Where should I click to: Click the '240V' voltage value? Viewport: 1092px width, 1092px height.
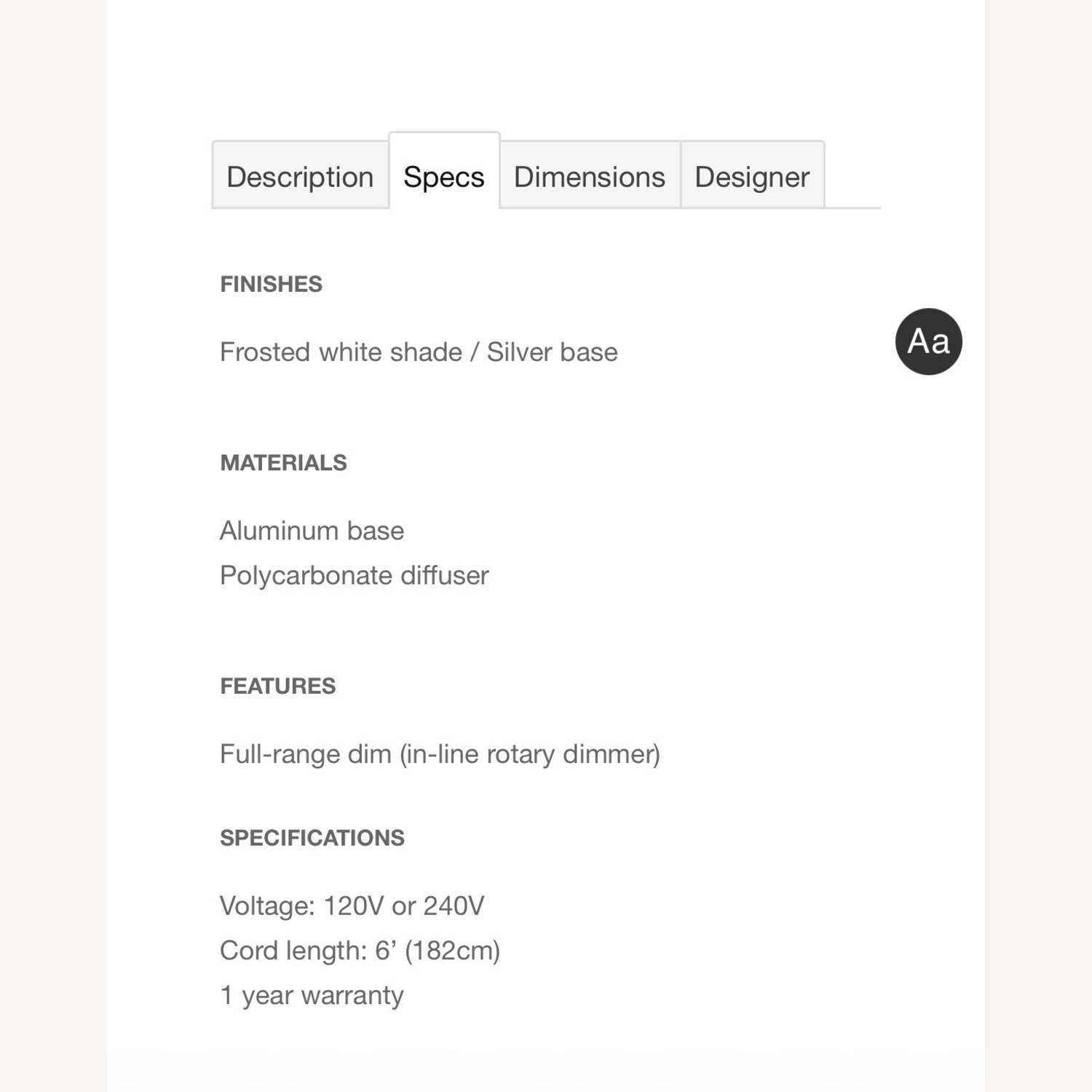tap(454, 906)
